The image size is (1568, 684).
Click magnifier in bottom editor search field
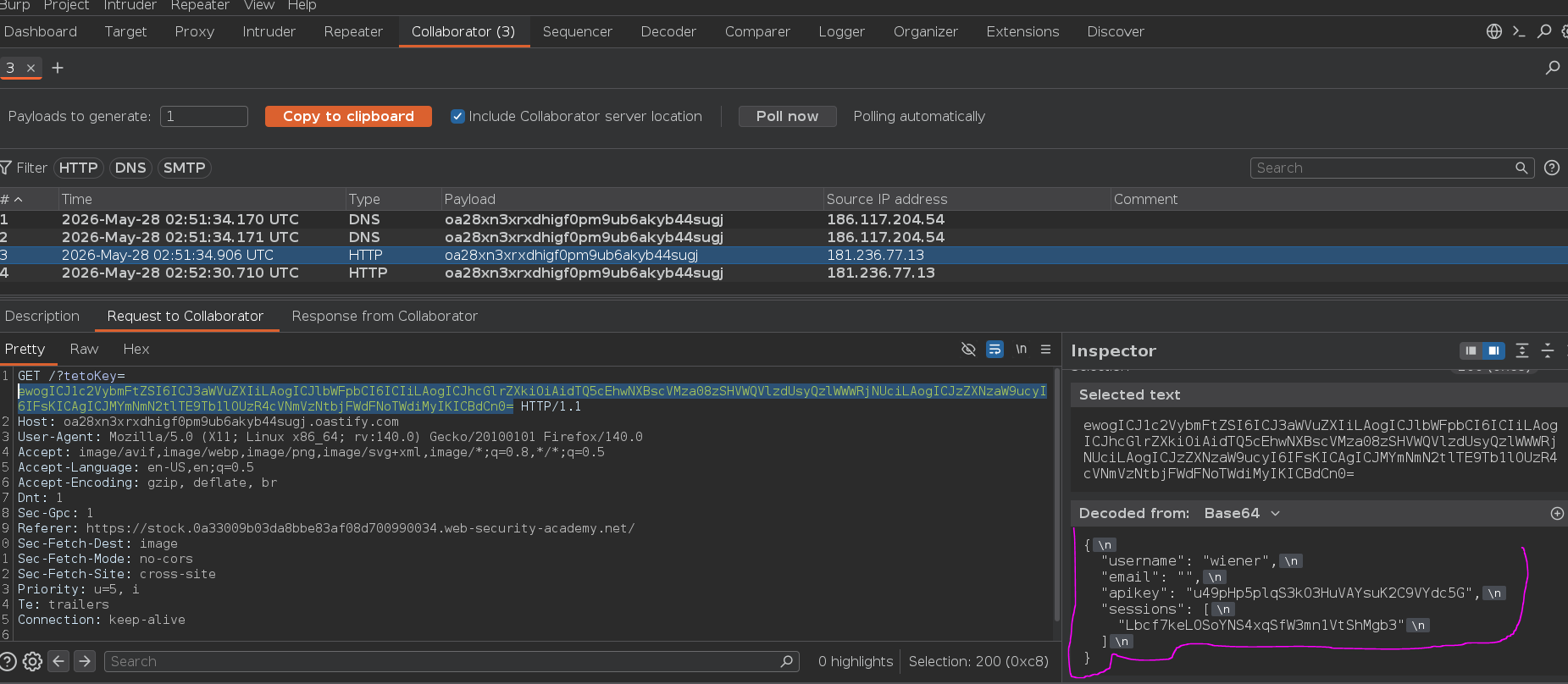(x=787, y=661)
